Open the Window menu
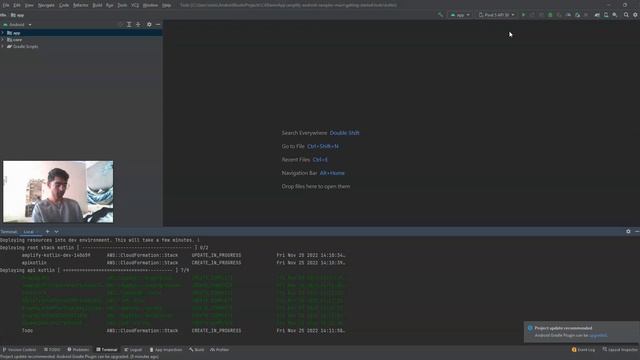 pyautogui.click(x=150, y=5)
